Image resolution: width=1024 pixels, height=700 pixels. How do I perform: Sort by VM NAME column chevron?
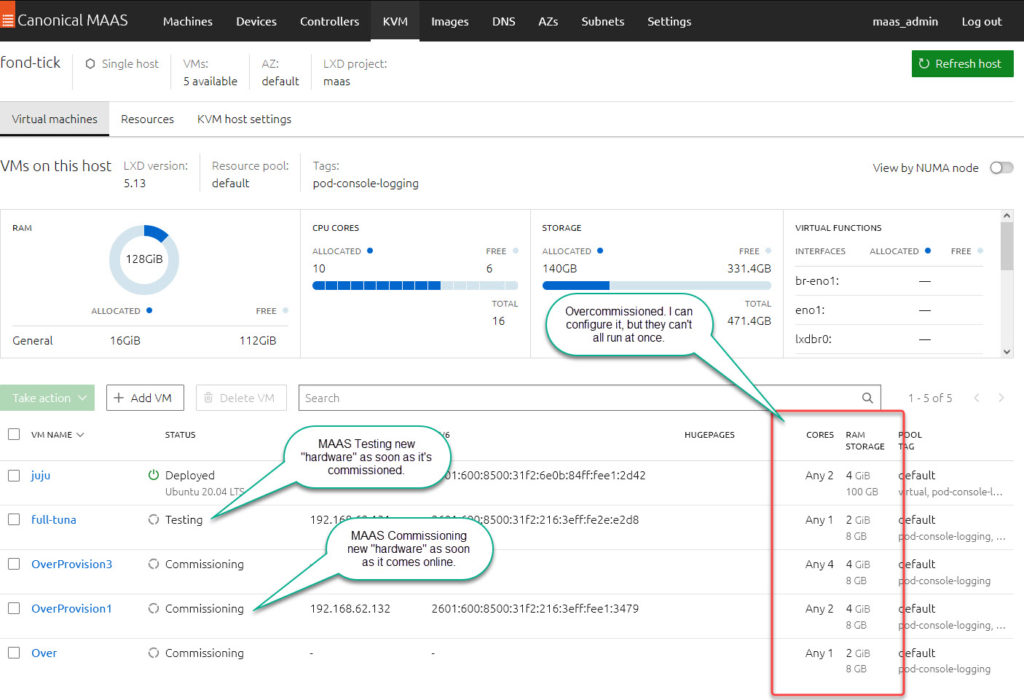(80, 435)
